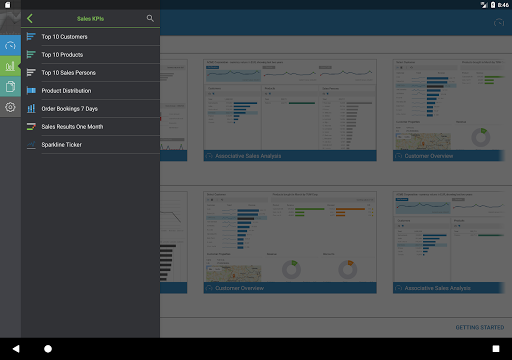
Task: Open settings gear in sidebar
Action: 10,107
